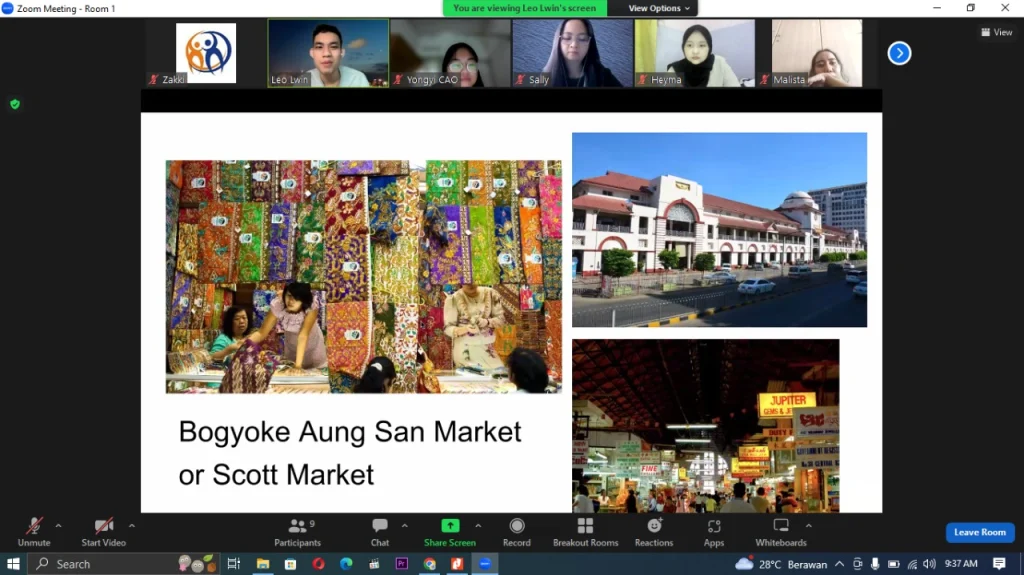The image size is (1024, 575).
Task: Open Whiteboards
Action: pos(781,532)
